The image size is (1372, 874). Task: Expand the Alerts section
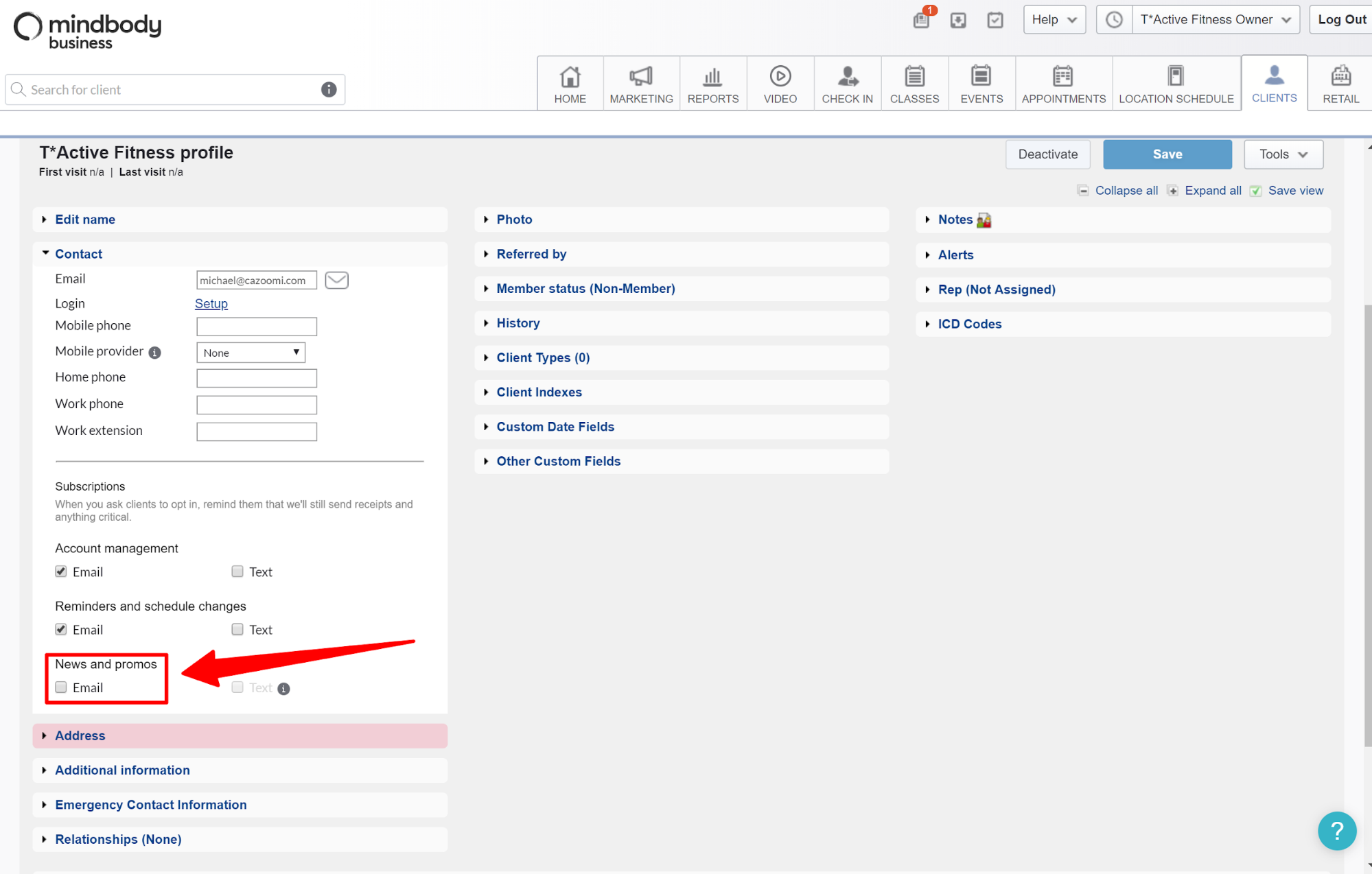(x=1123, y=255)
